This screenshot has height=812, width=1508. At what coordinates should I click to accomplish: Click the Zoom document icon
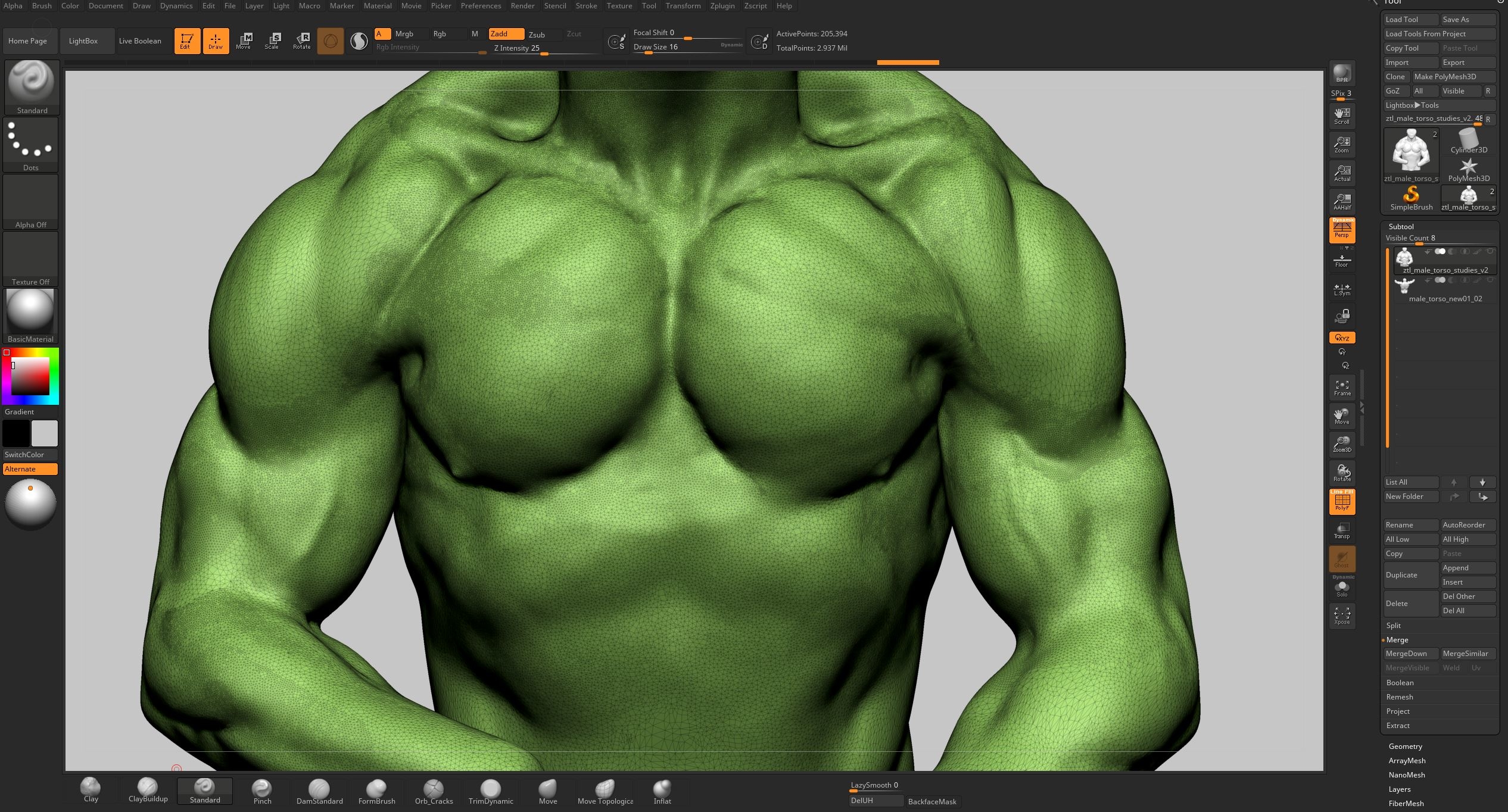(x=1342, y=144)
